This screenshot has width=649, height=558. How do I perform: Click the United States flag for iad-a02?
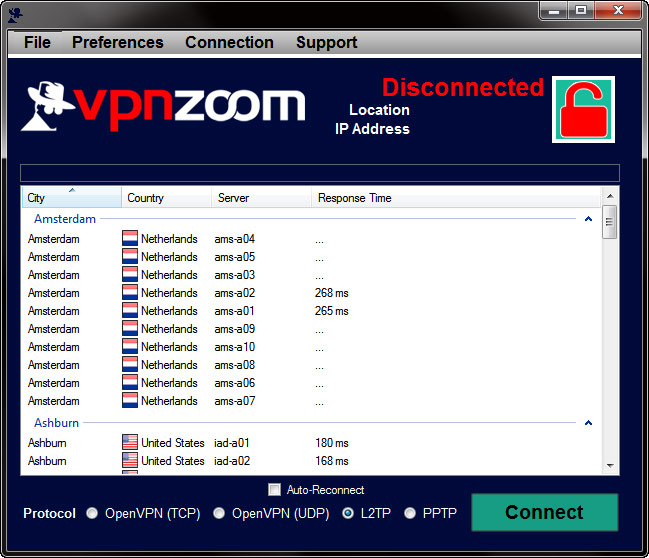point(130,460)
